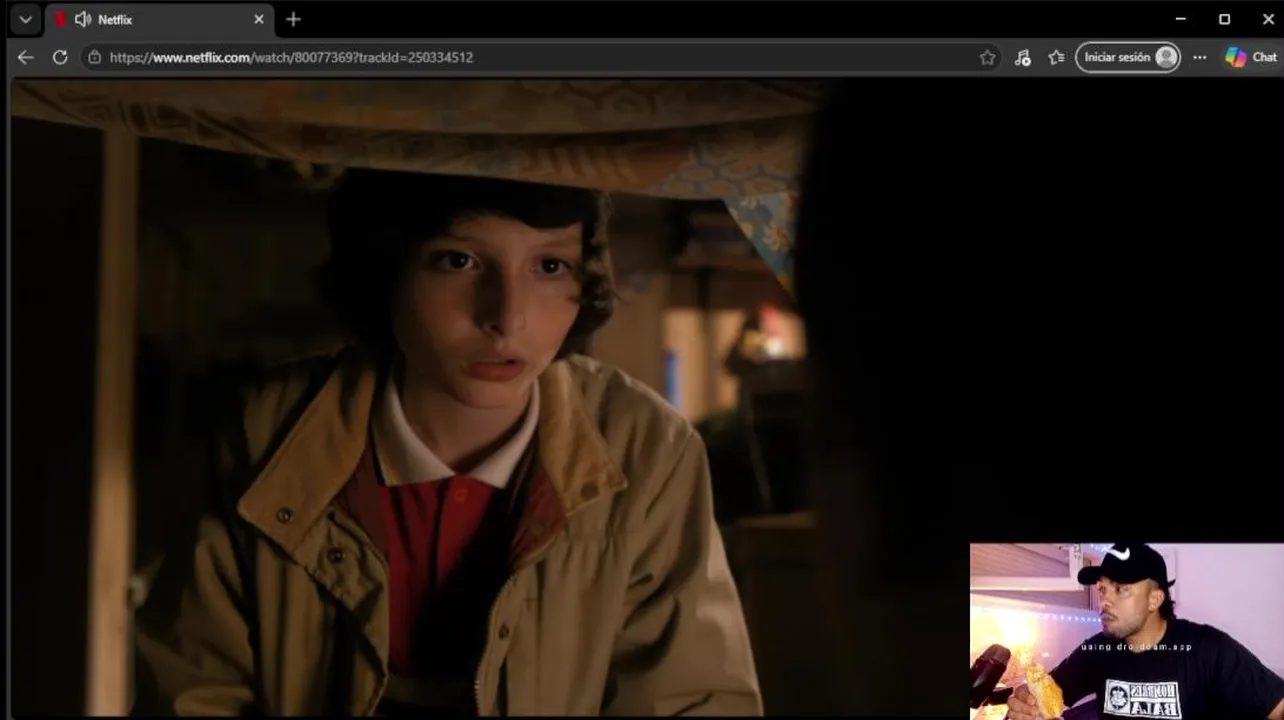Open the Copilot Chat button
The width and height of the screenshot is (1284, 720).
pos(1251,57)
